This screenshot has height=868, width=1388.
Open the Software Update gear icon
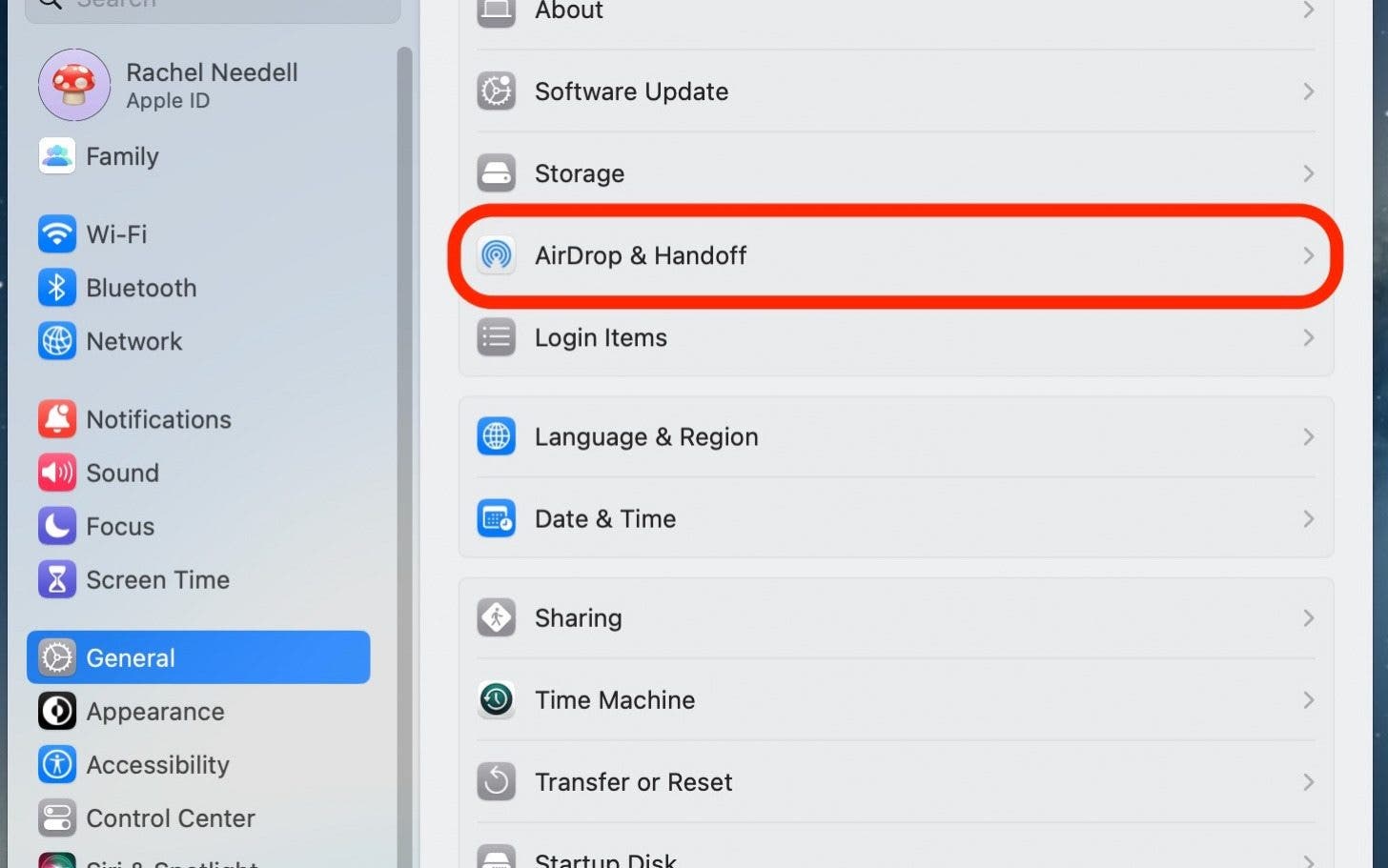[496, 91]
